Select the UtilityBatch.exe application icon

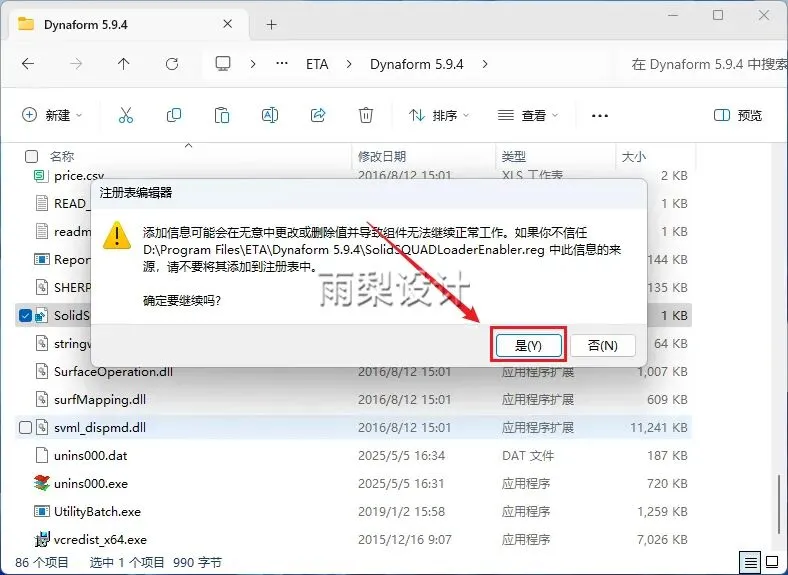click(41, 512)
